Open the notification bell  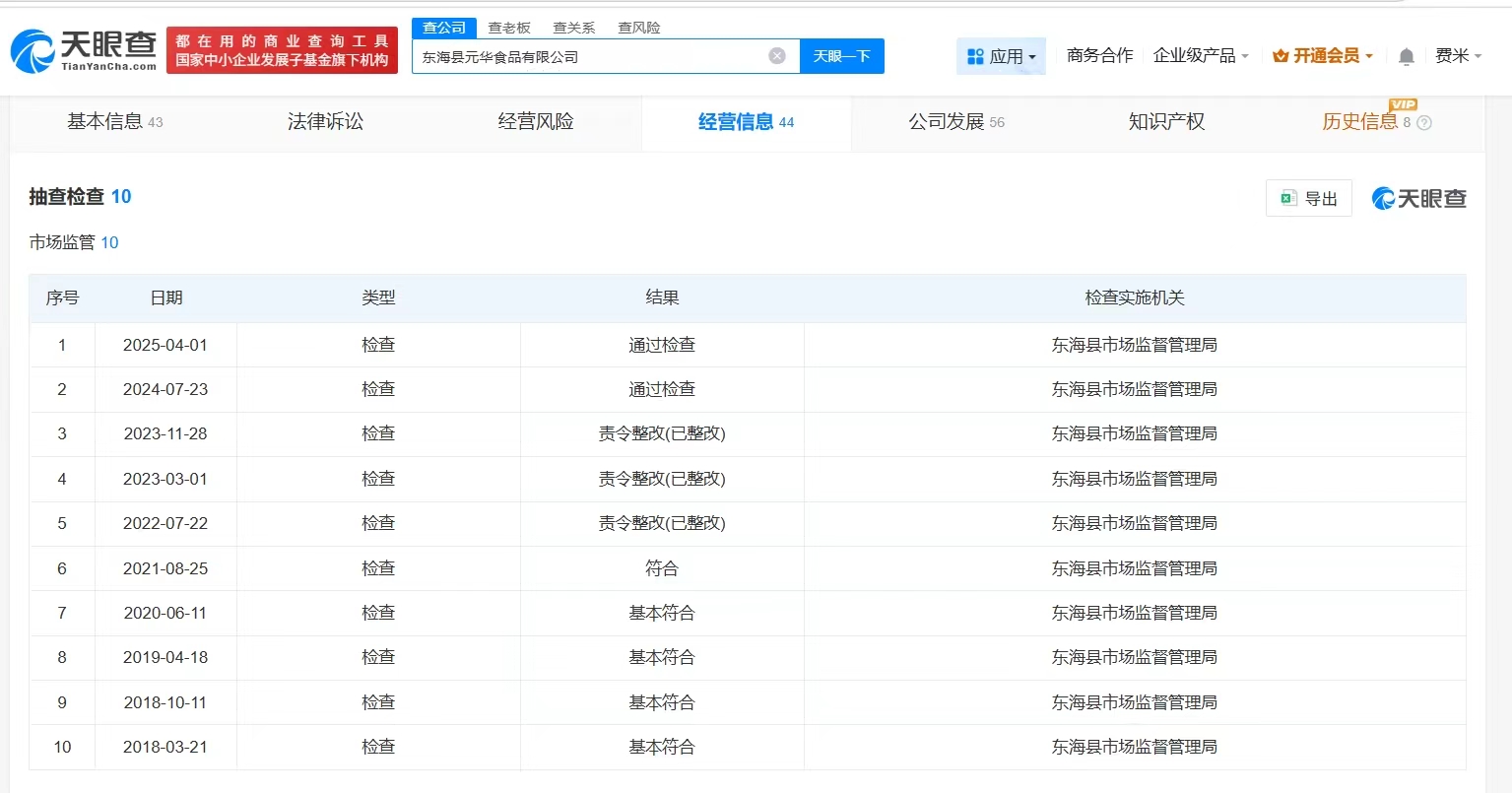[1407, 57]
